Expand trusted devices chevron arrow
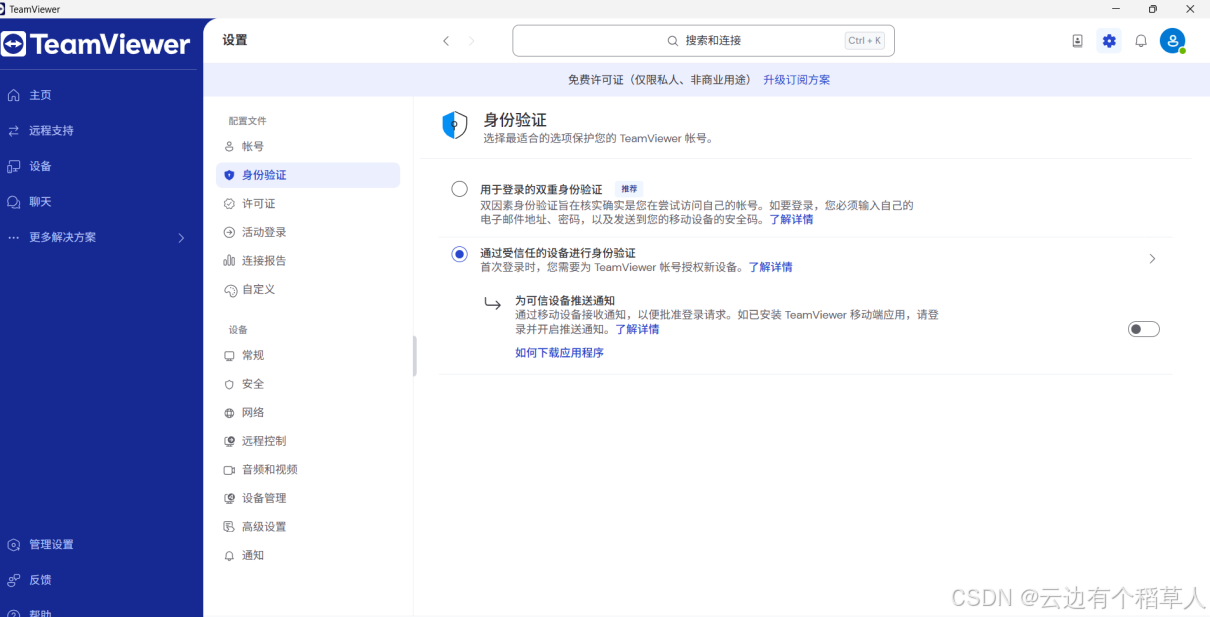The width and height of the screenshot is (1210, 617). tap(1152, 258)
